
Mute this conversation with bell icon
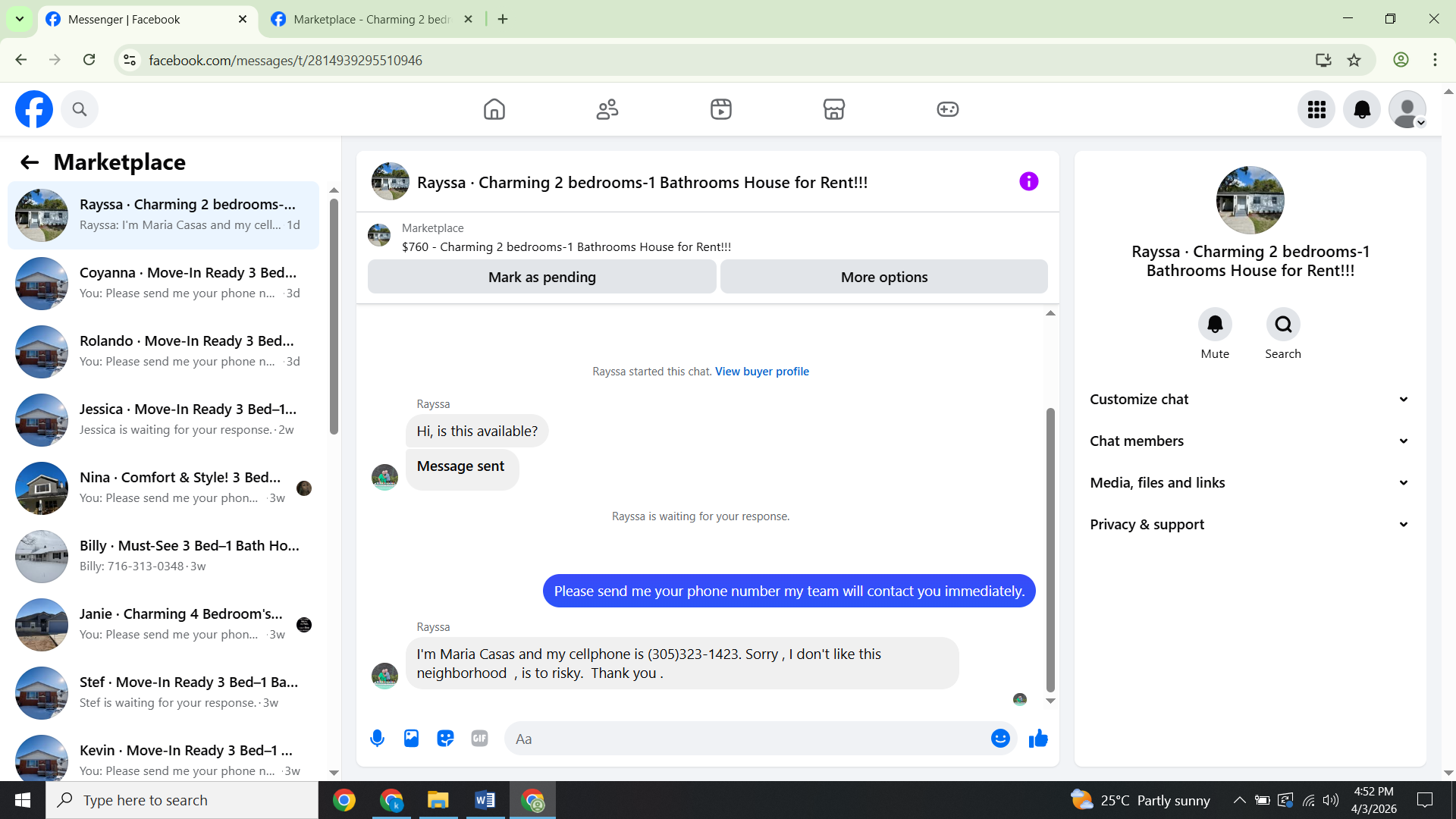pos(1215,325)
